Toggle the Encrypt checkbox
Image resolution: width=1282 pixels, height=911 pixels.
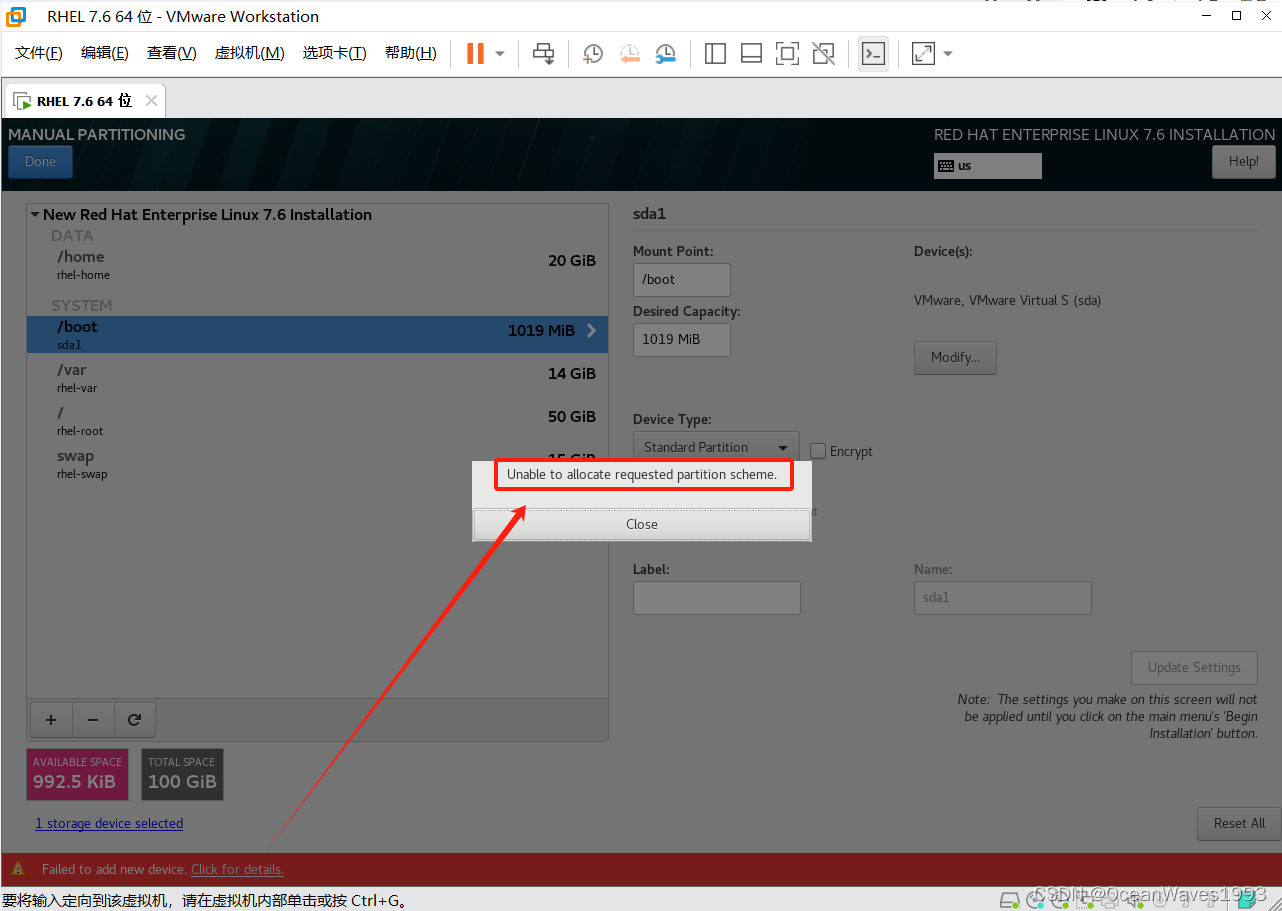tap(818, 451)
